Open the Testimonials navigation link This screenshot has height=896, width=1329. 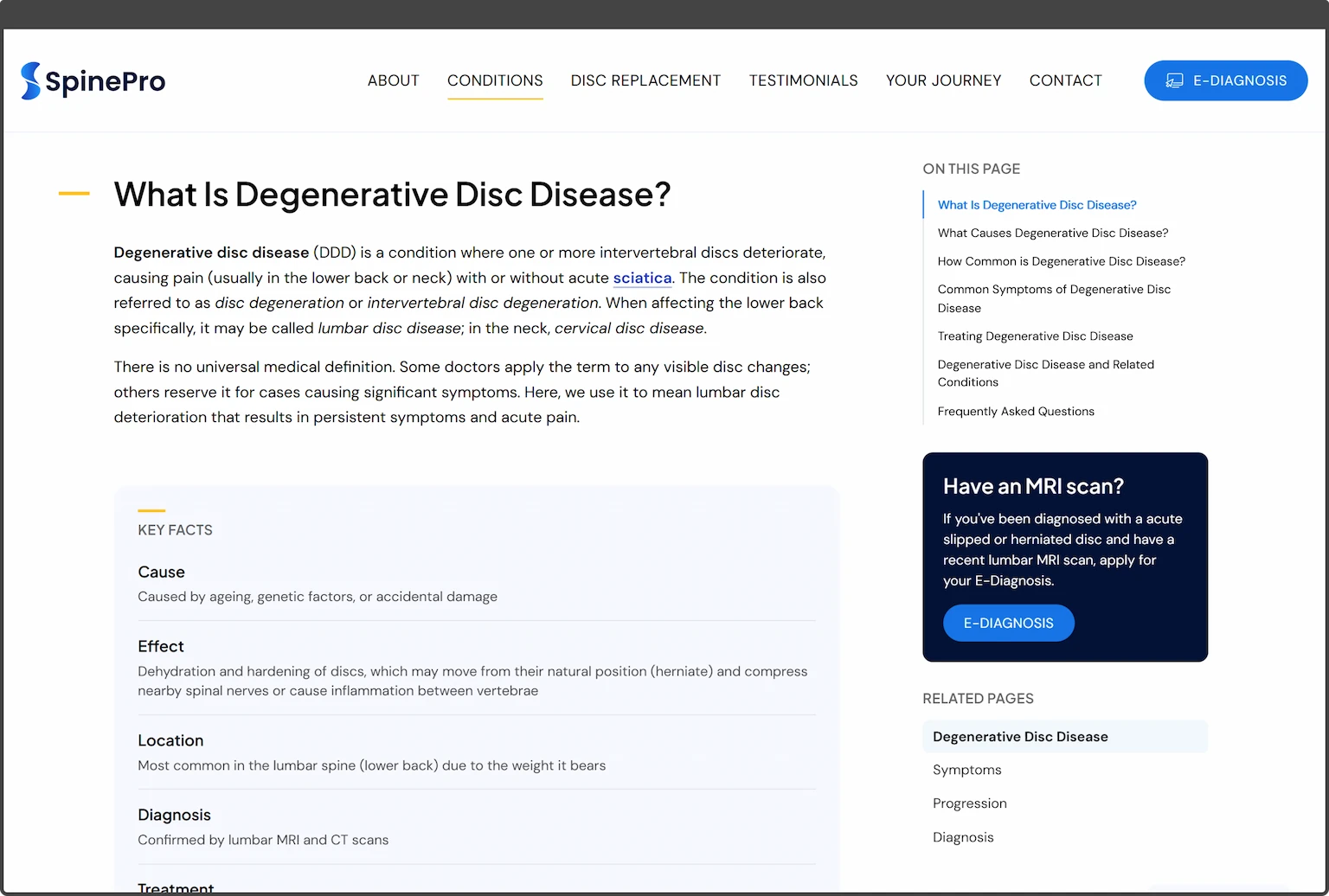tap(803, 80)
